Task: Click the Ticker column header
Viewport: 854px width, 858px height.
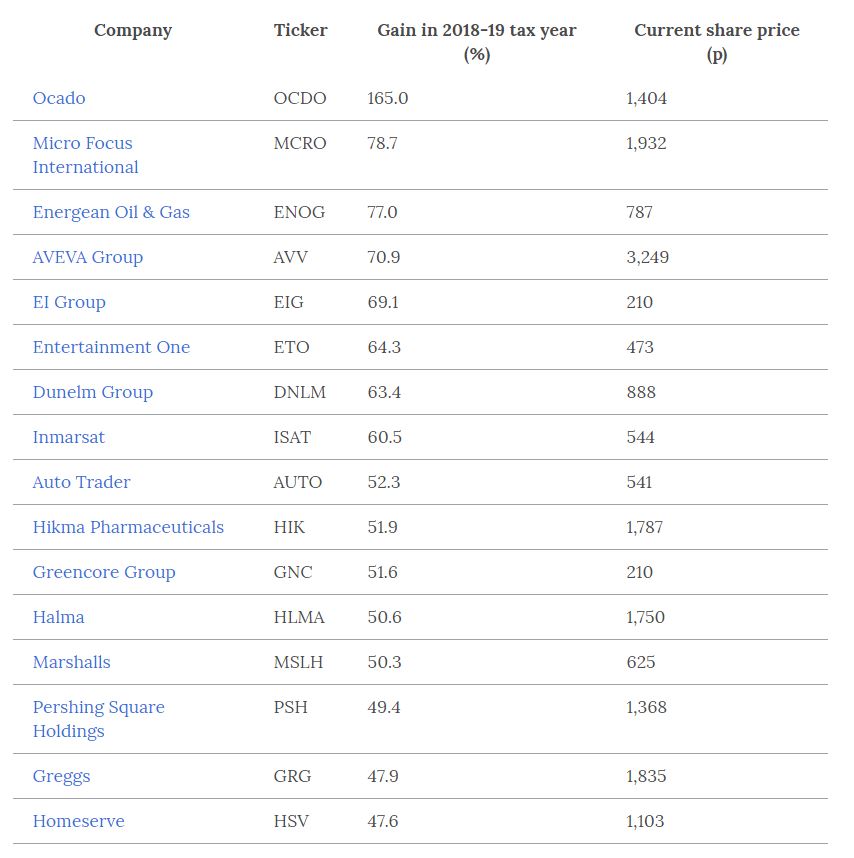Action: tap(300, 30)
